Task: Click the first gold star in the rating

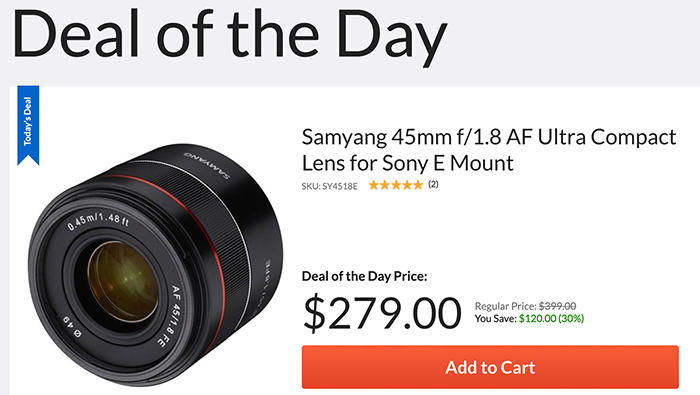Action: tap(374, 185)
